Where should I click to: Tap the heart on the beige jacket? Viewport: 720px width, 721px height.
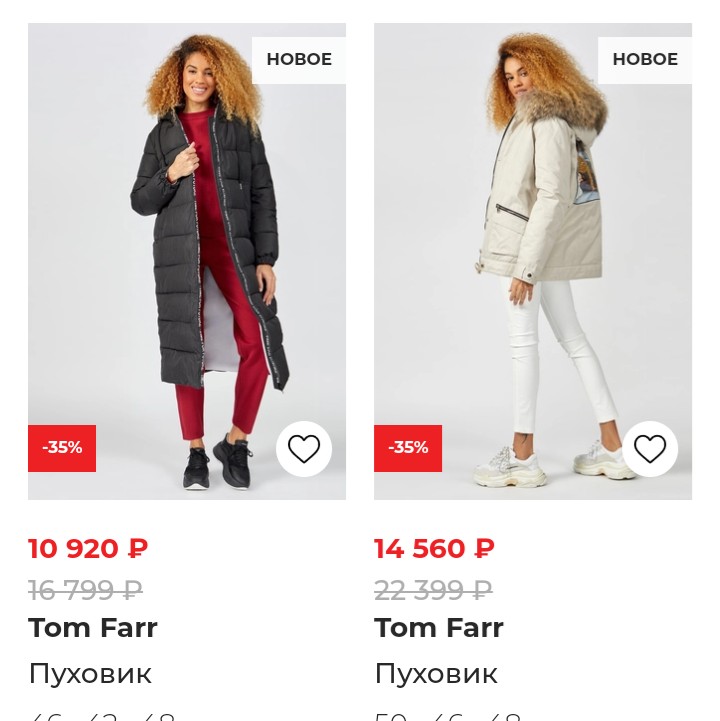[650, 449]
